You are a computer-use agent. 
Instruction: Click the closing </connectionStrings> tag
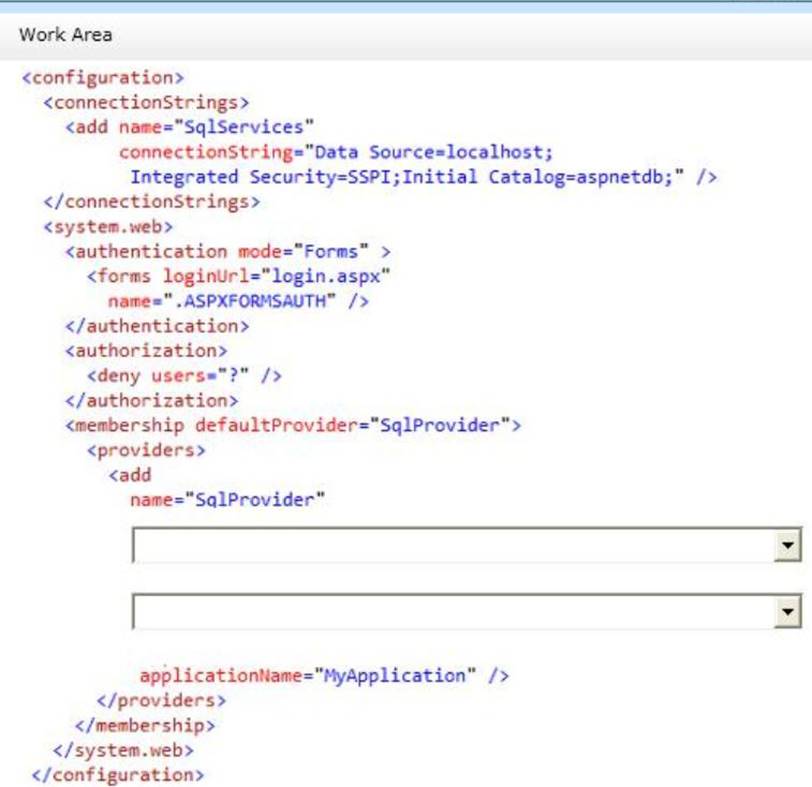pos(151,202)
